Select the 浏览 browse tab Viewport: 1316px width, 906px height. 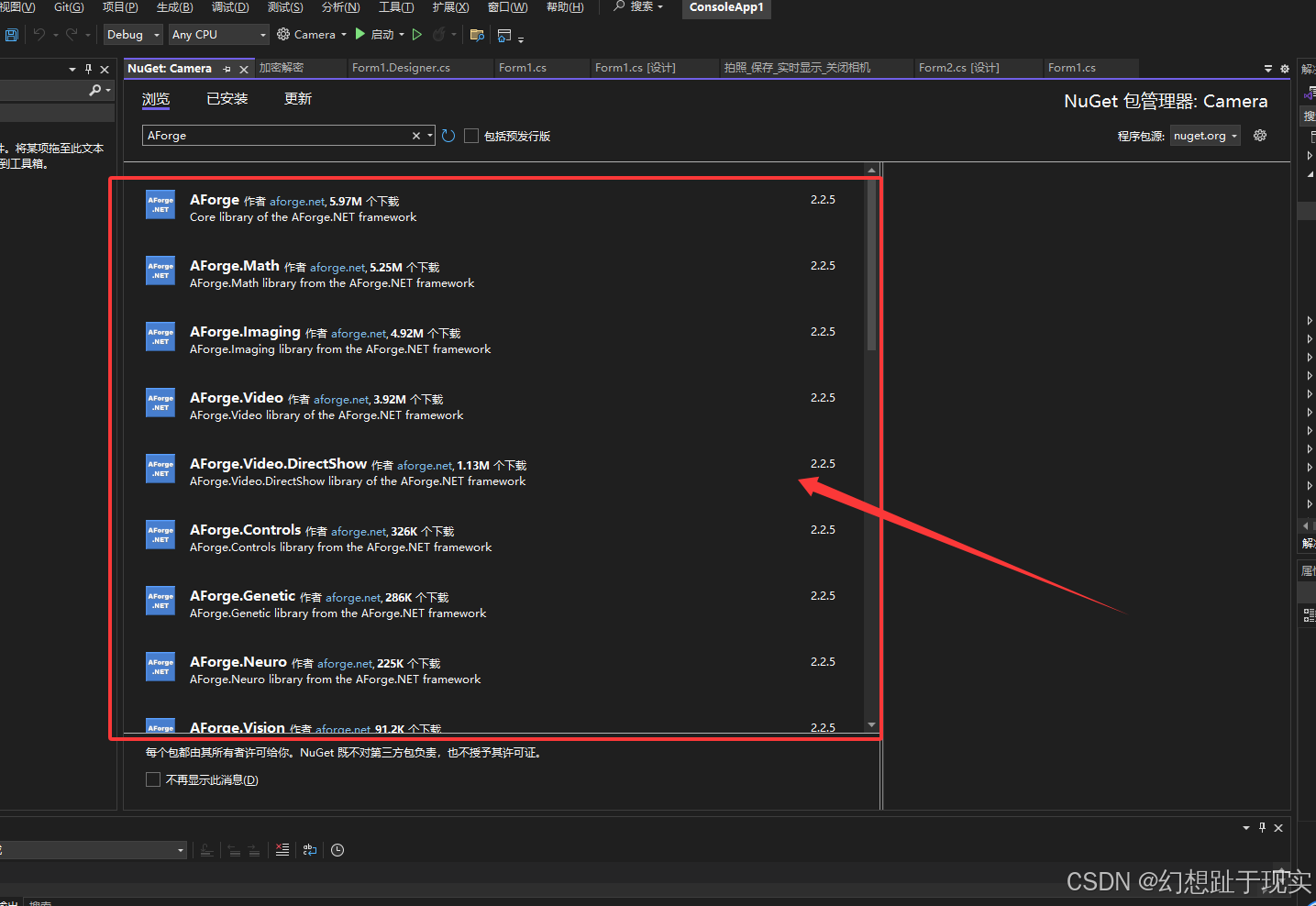[x=156, y=99]
